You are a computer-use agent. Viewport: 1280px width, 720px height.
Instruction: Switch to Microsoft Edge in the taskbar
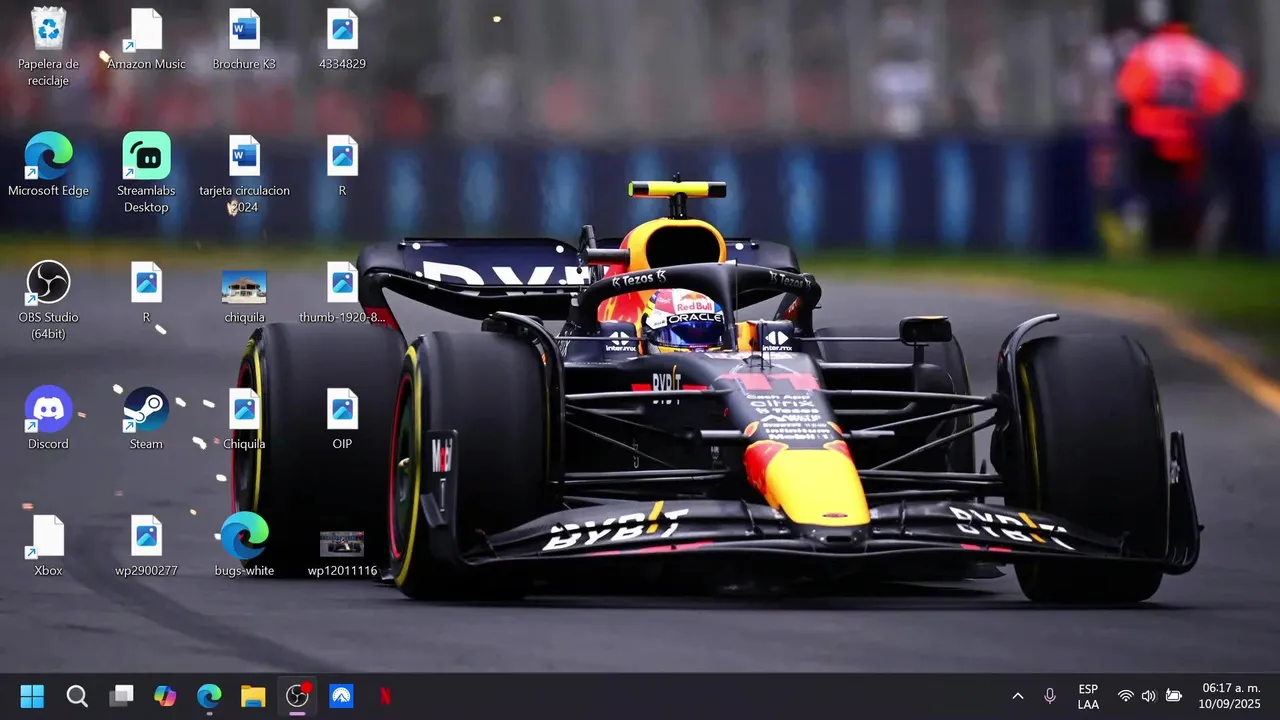209,696
